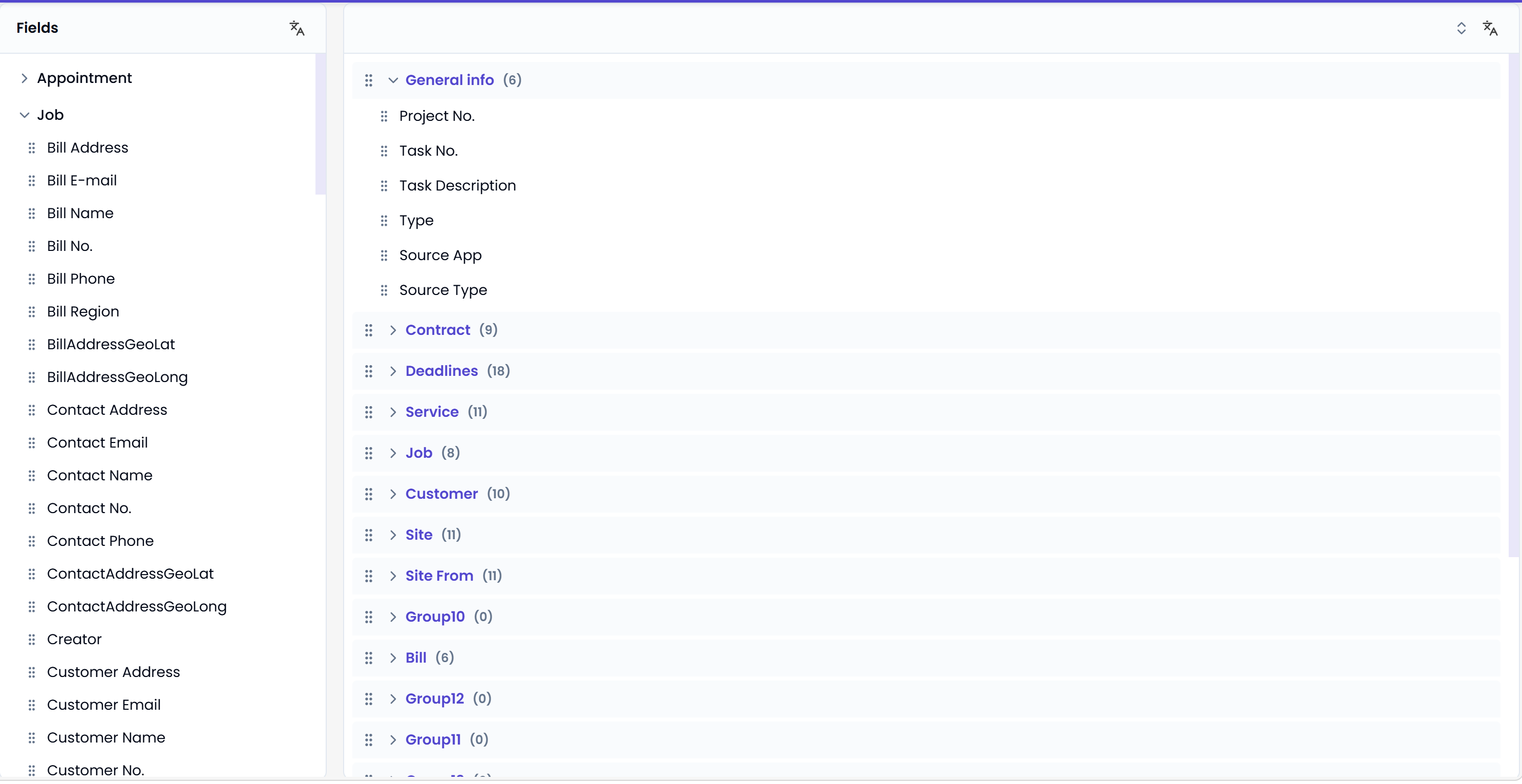The width and height of the screenshot is (1522, 784).
Task: Click Source Type field in General info
Action: (443, 291)
